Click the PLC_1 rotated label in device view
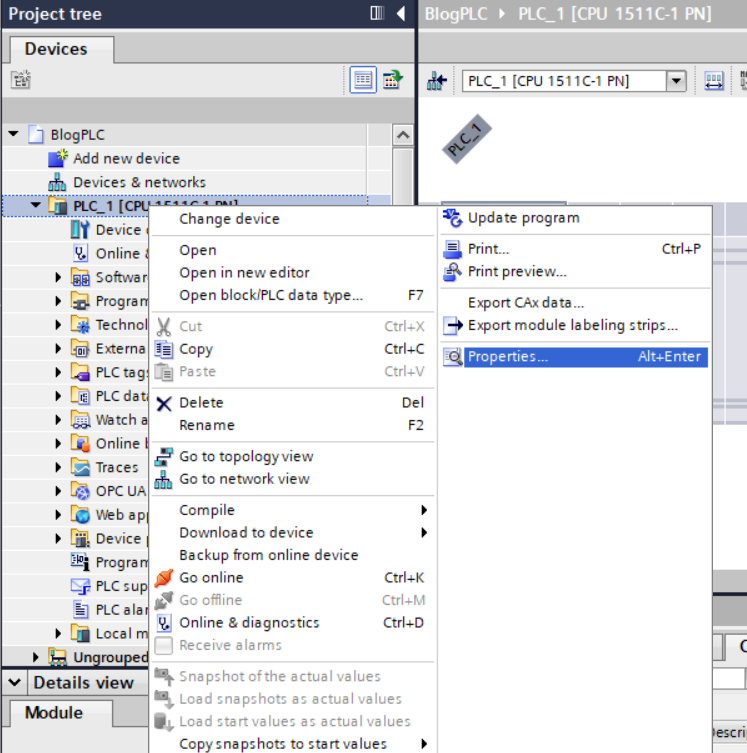The image size is (747, 753). coord(467,139)
